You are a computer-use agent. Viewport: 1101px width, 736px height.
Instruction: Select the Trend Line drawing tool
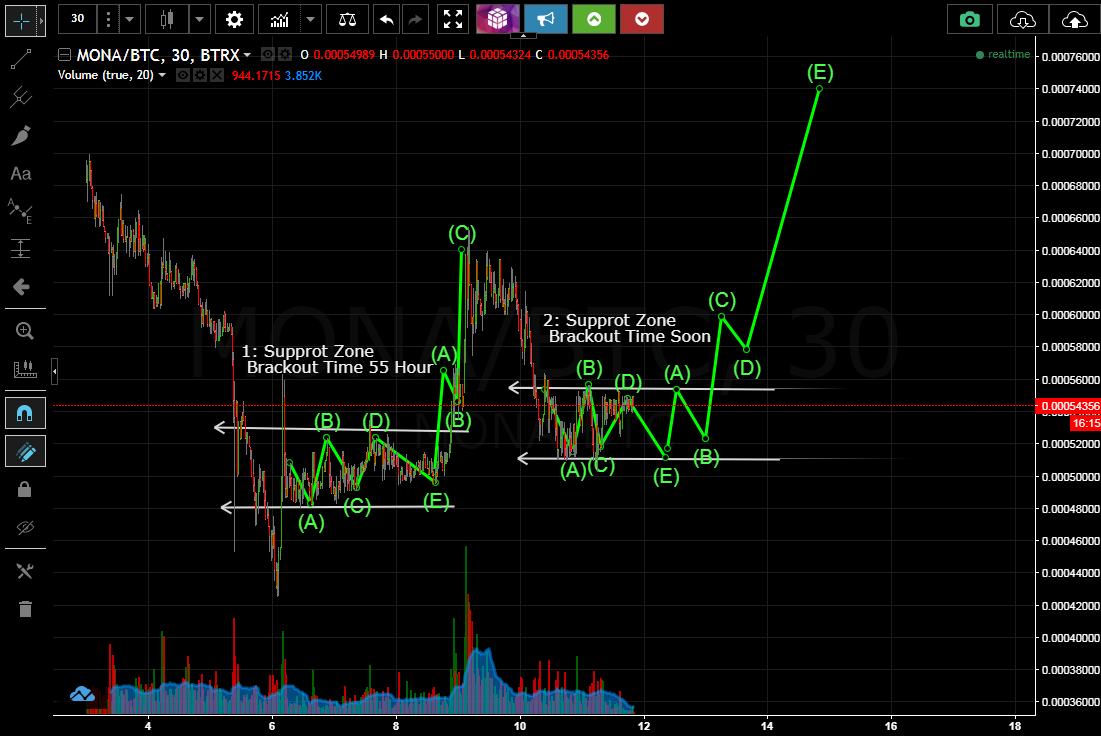pos(21,60)
